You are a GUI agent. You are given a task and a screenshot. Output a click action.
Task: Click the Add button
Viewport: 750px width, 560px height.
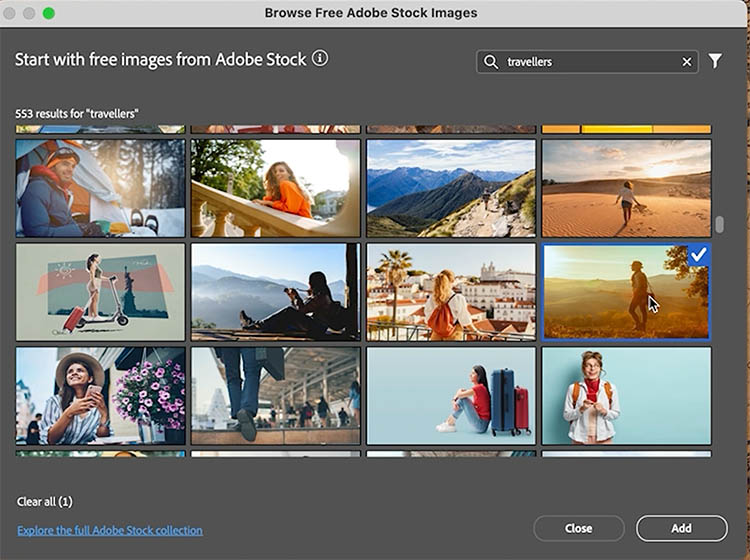tap(681, 528)
